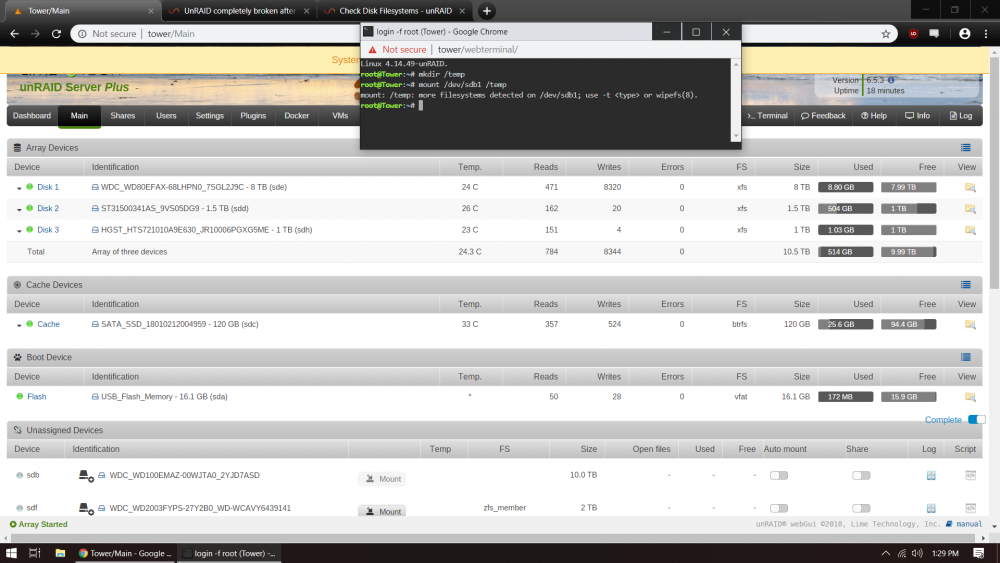
Task: Mount the sdf WDC_WD2003FYPS drive
Action: pyautogui.click(x=383, y=511)
